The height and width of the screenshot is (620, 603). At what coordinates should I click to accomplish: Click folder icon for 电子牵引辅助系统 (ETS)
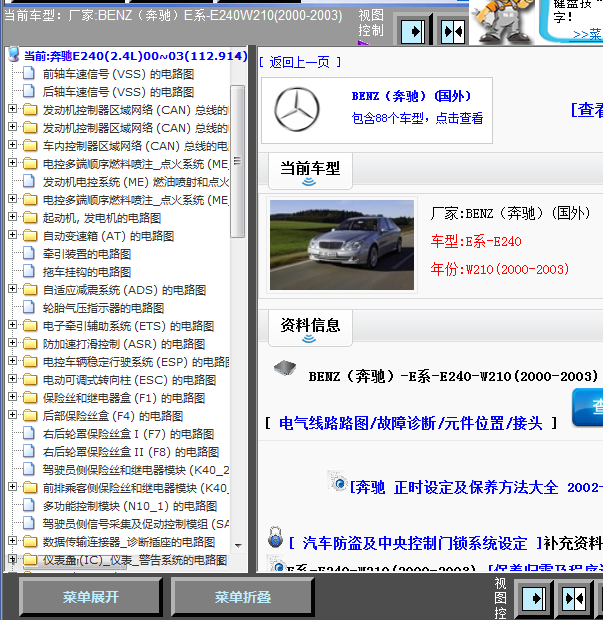click(30, 325)
